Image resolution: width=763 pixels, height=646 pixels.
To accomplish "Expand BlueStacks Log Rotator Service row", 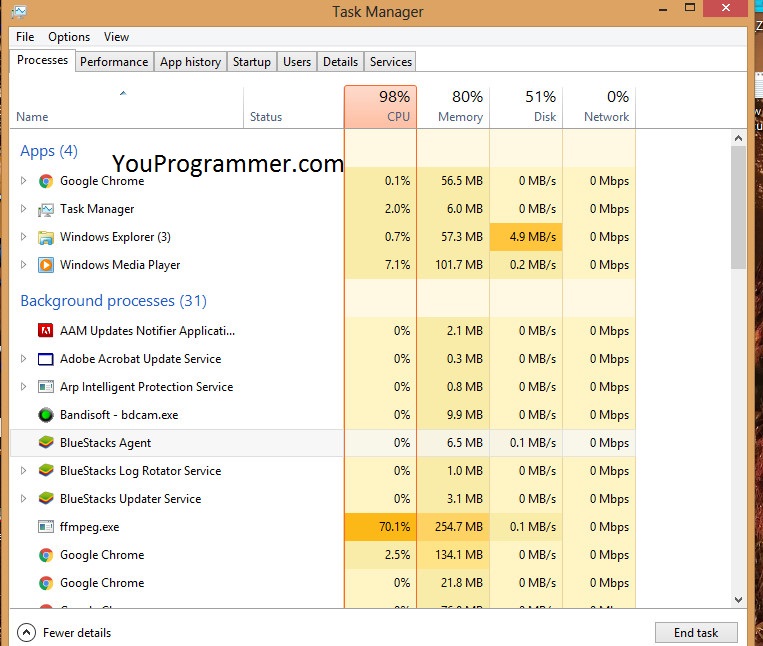I will pos(23,471).
